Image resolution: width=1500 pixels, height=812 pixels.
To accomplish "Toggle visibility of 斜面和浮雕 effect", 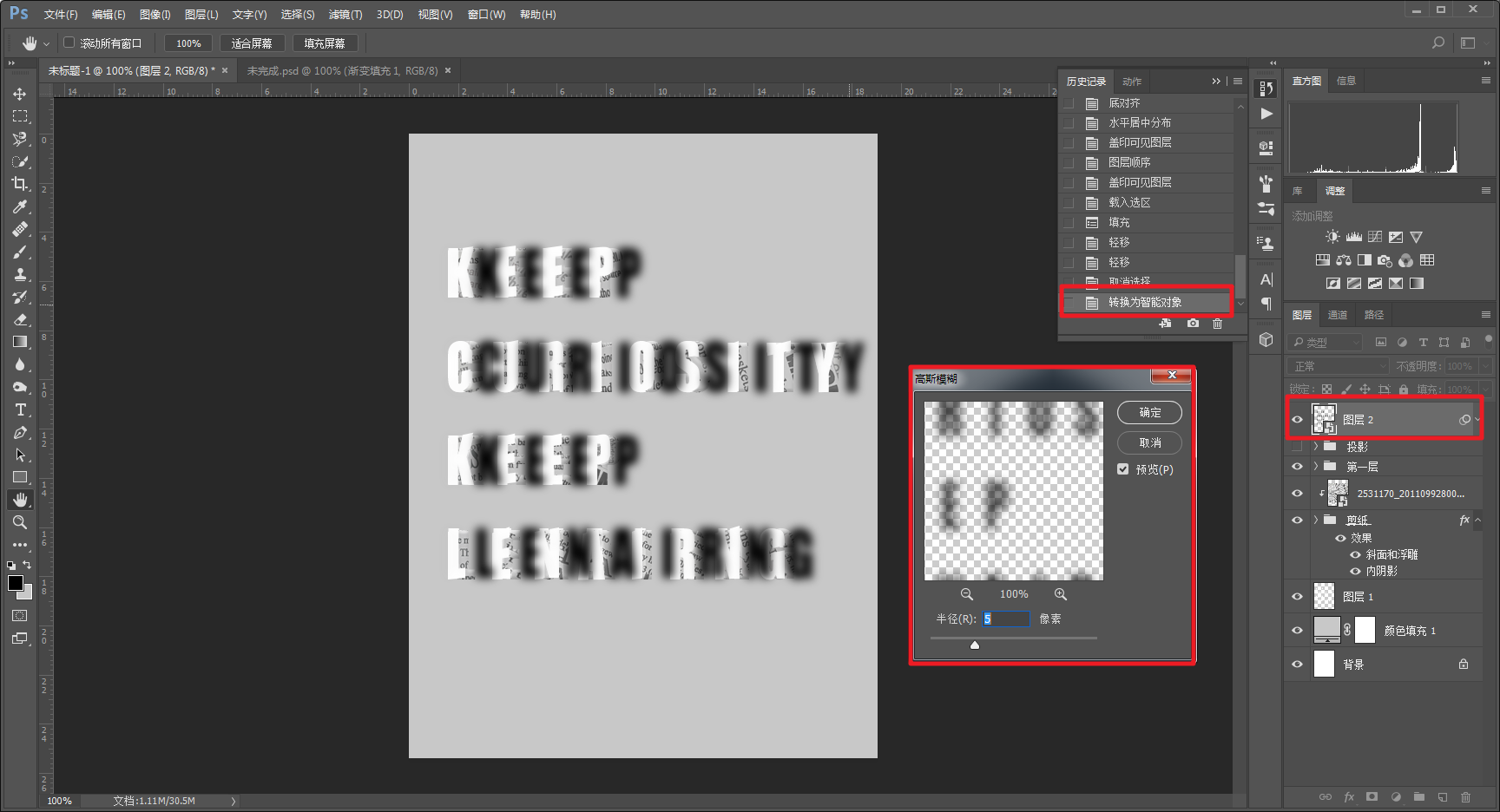I will (x=1355, y=555).
